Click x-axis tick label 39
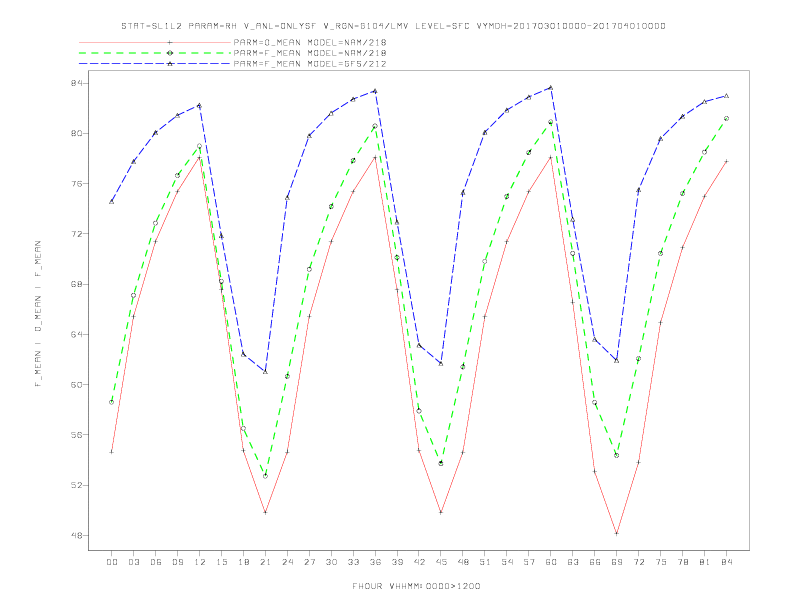The image size is (792, 612). coord(397,562)
